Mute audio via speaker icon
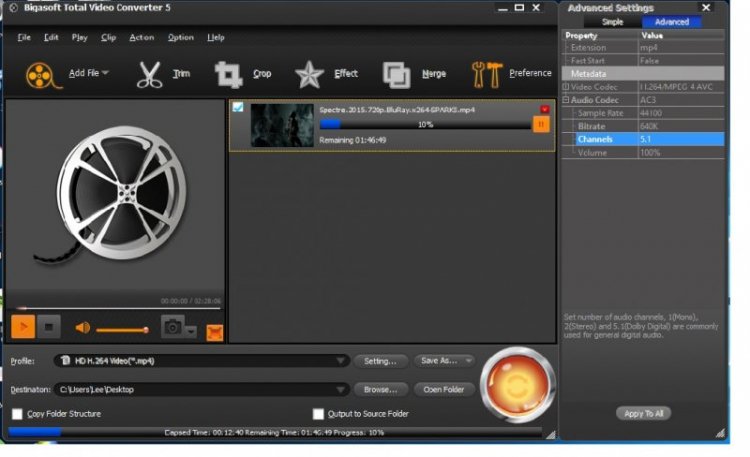 (x=83, y=328)
